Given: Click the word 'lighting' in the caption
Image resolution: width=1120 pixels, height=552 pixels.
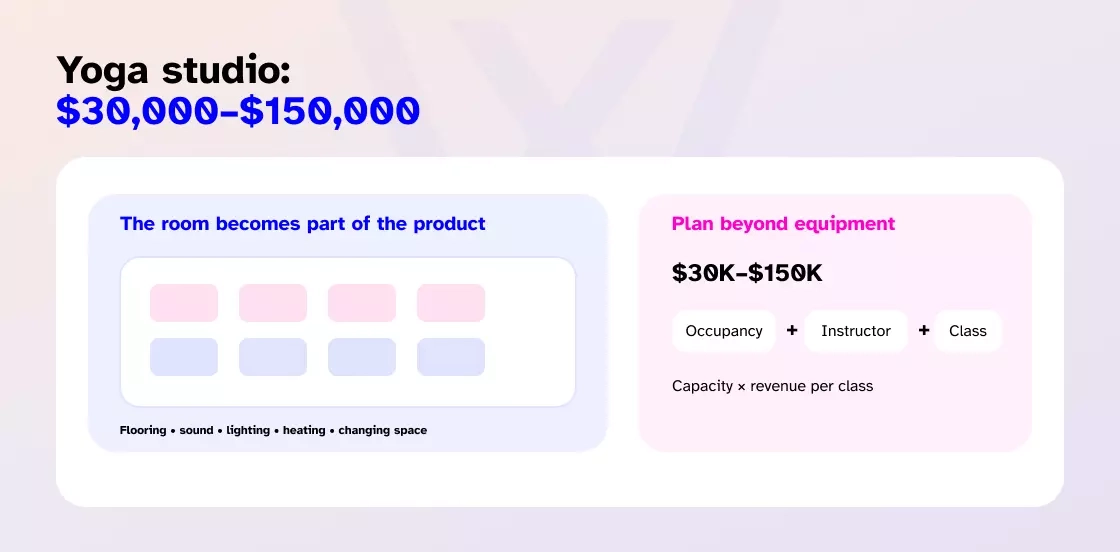Looking at the screenshot, I should (248, 430).
